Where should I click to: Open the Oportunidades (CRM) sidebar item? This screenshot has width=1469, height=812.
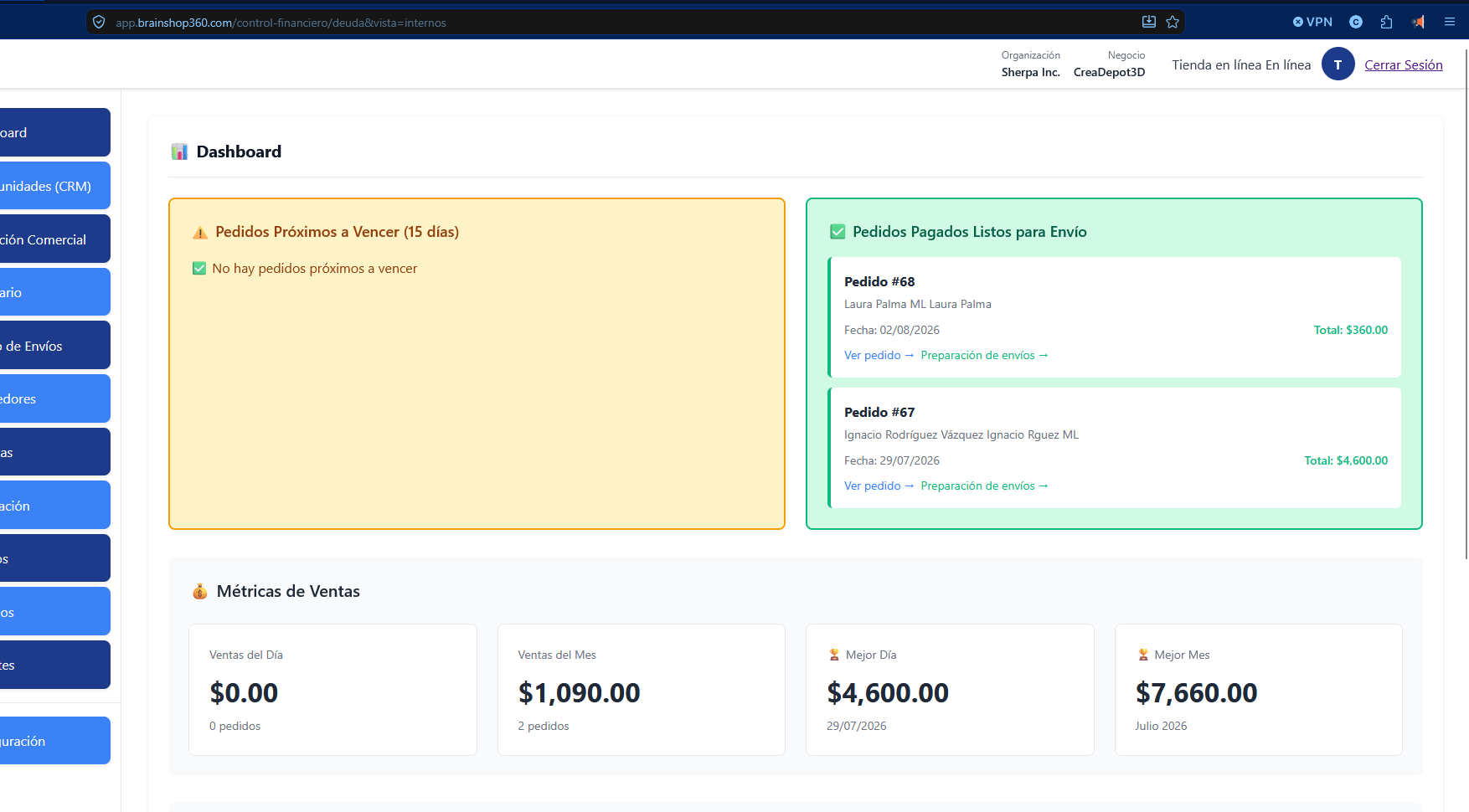tap(55, 186)
